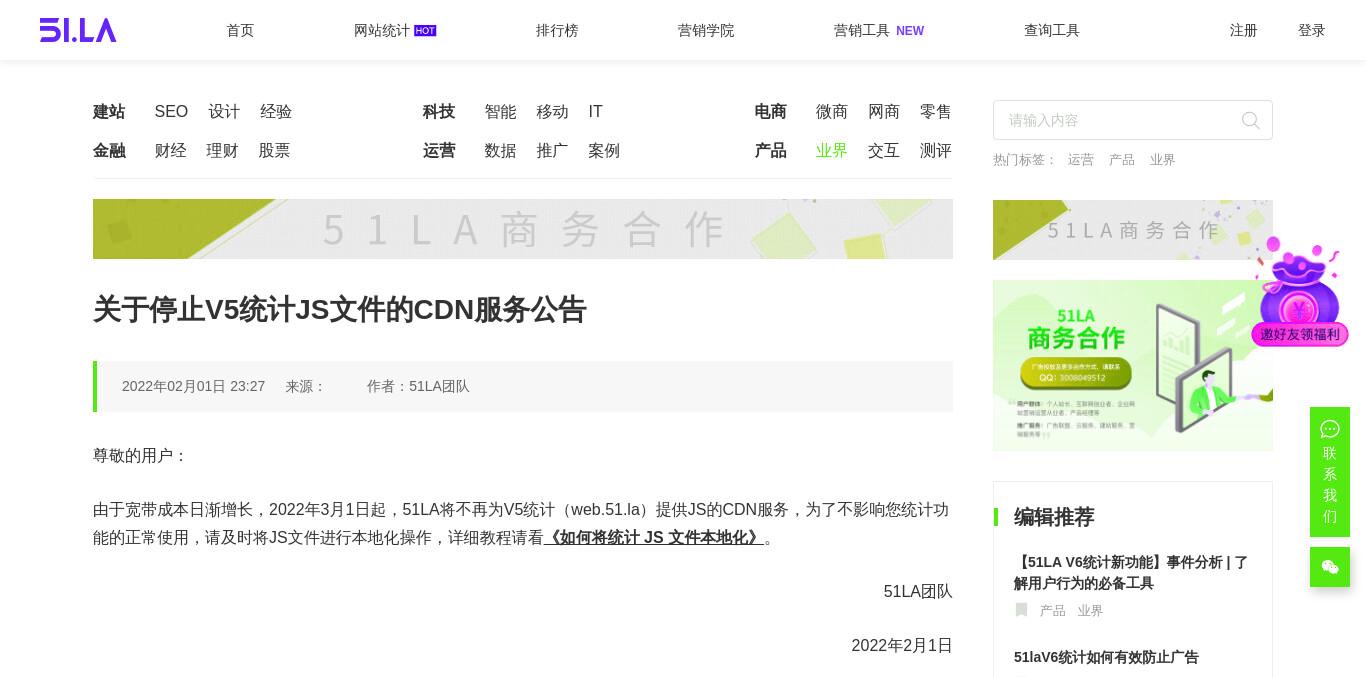Click the 编辑推荐 section heading
Image resolution: width=1366 pixels, height=677 pixels.
[x=1054, y=517]
